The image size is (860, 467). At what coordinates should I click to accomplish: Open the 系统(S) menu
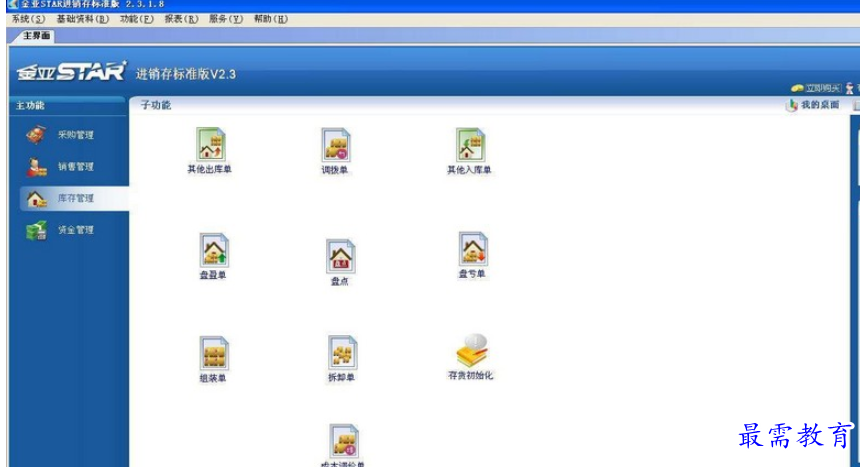click(x=28, y=19)
